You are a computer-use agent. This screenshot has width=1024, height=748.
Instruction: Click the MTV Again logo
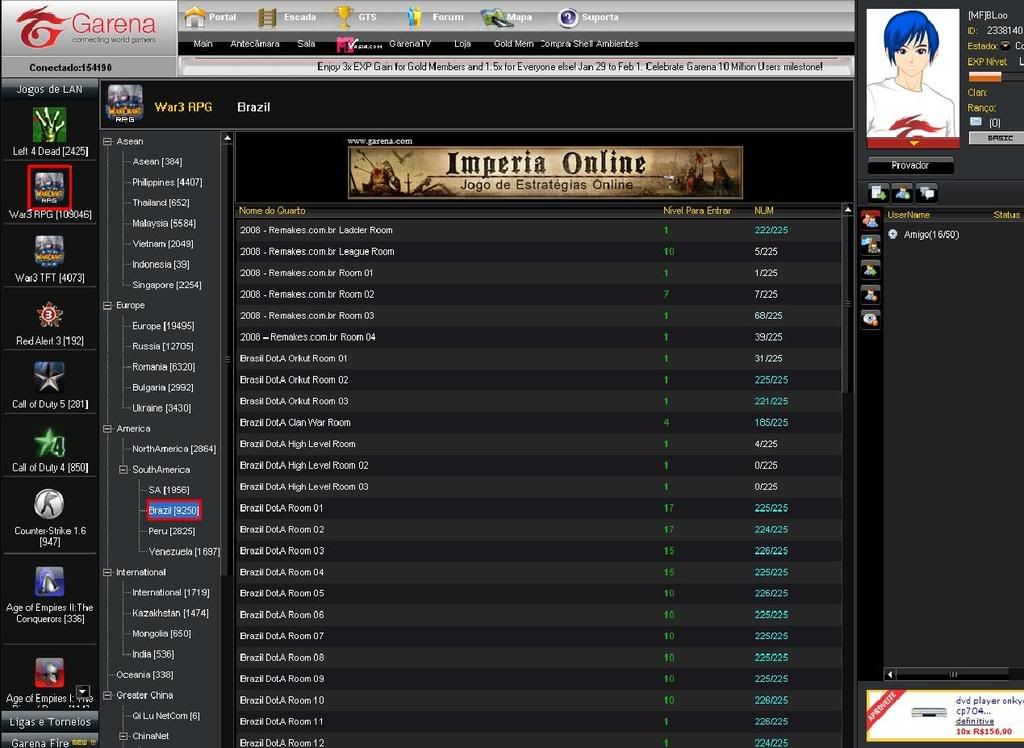pos(359,44)
